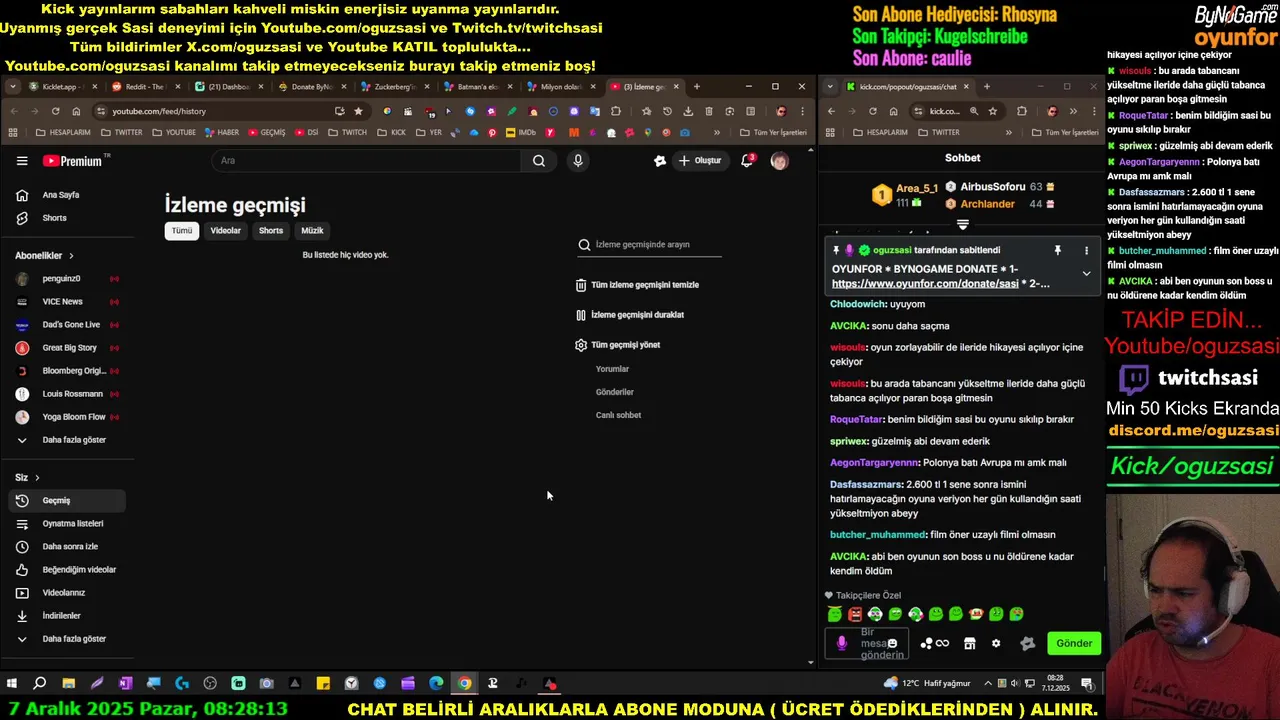Screen dimensions: 1280x720
Task: Open Beğendiğim videolar in sidebar
Action: [68, 570]
